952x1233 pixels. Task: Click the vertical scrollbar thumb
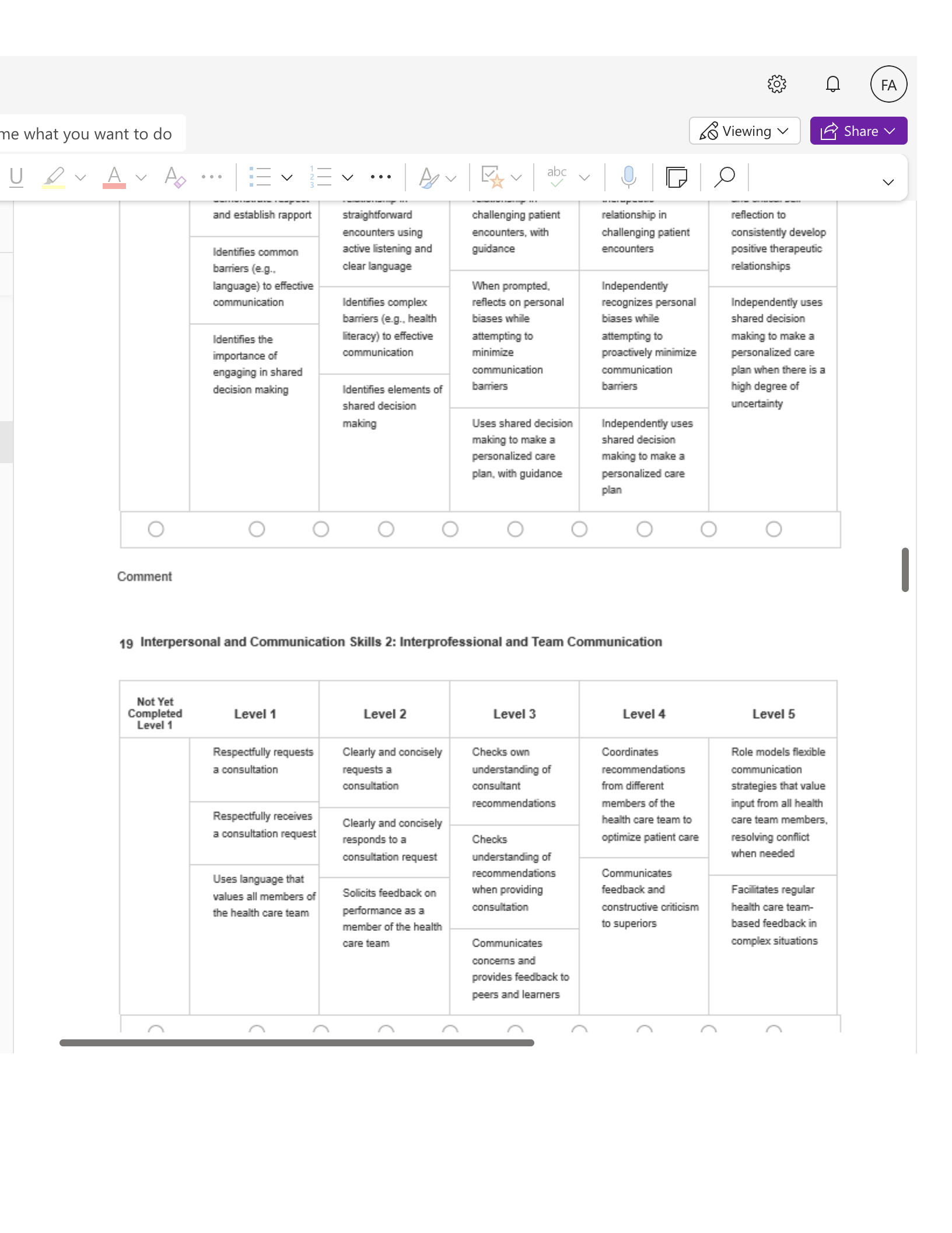[905, 569]
